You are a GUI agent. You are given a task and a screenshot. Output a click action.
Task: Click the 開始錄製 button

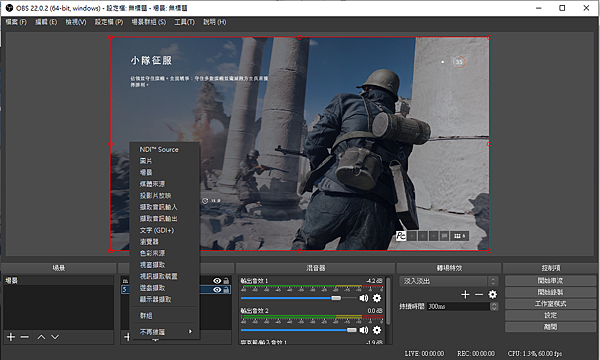click(x=550, y=292)
